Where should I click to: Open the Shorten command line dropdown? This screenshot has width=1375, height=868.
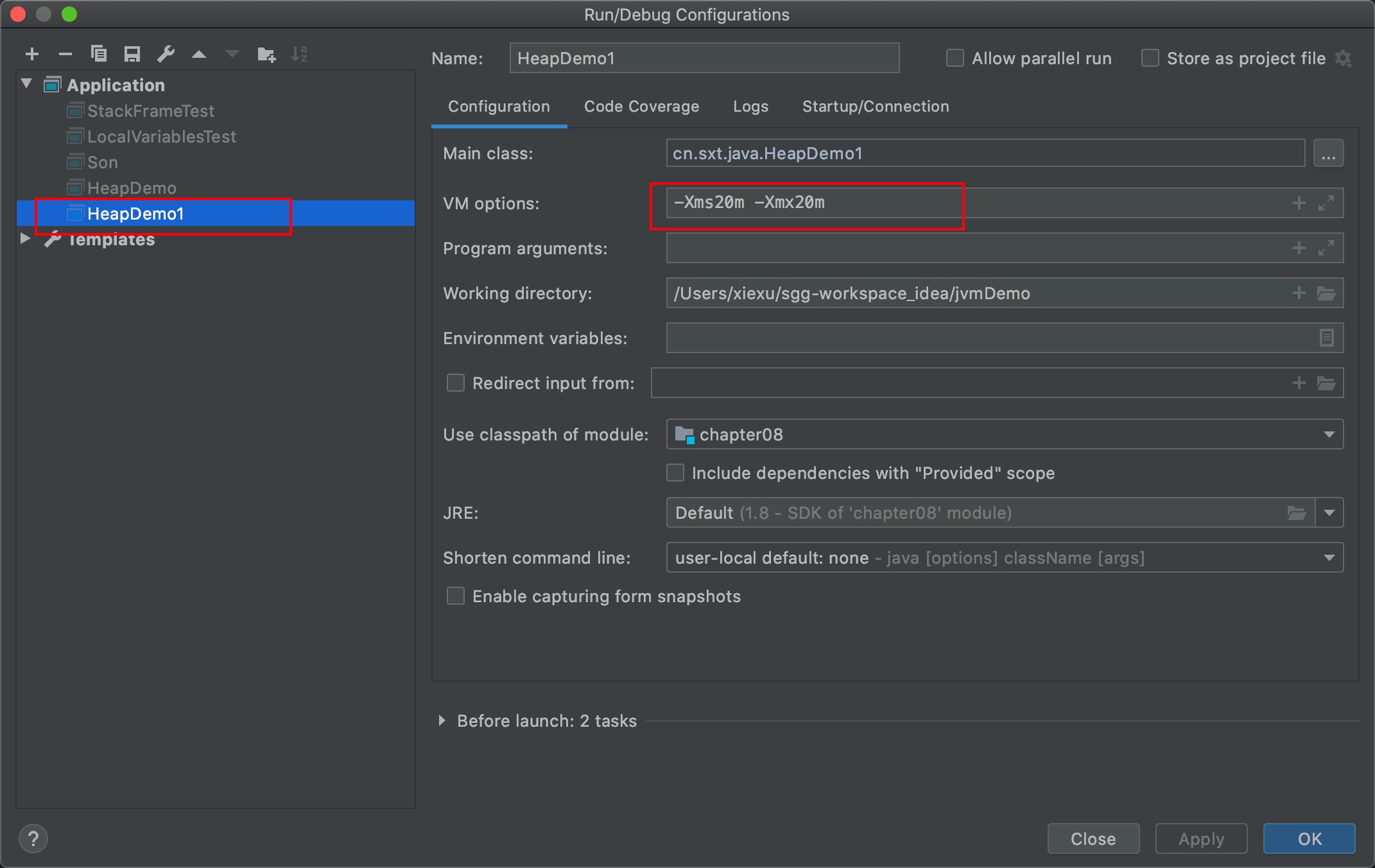1005,558
